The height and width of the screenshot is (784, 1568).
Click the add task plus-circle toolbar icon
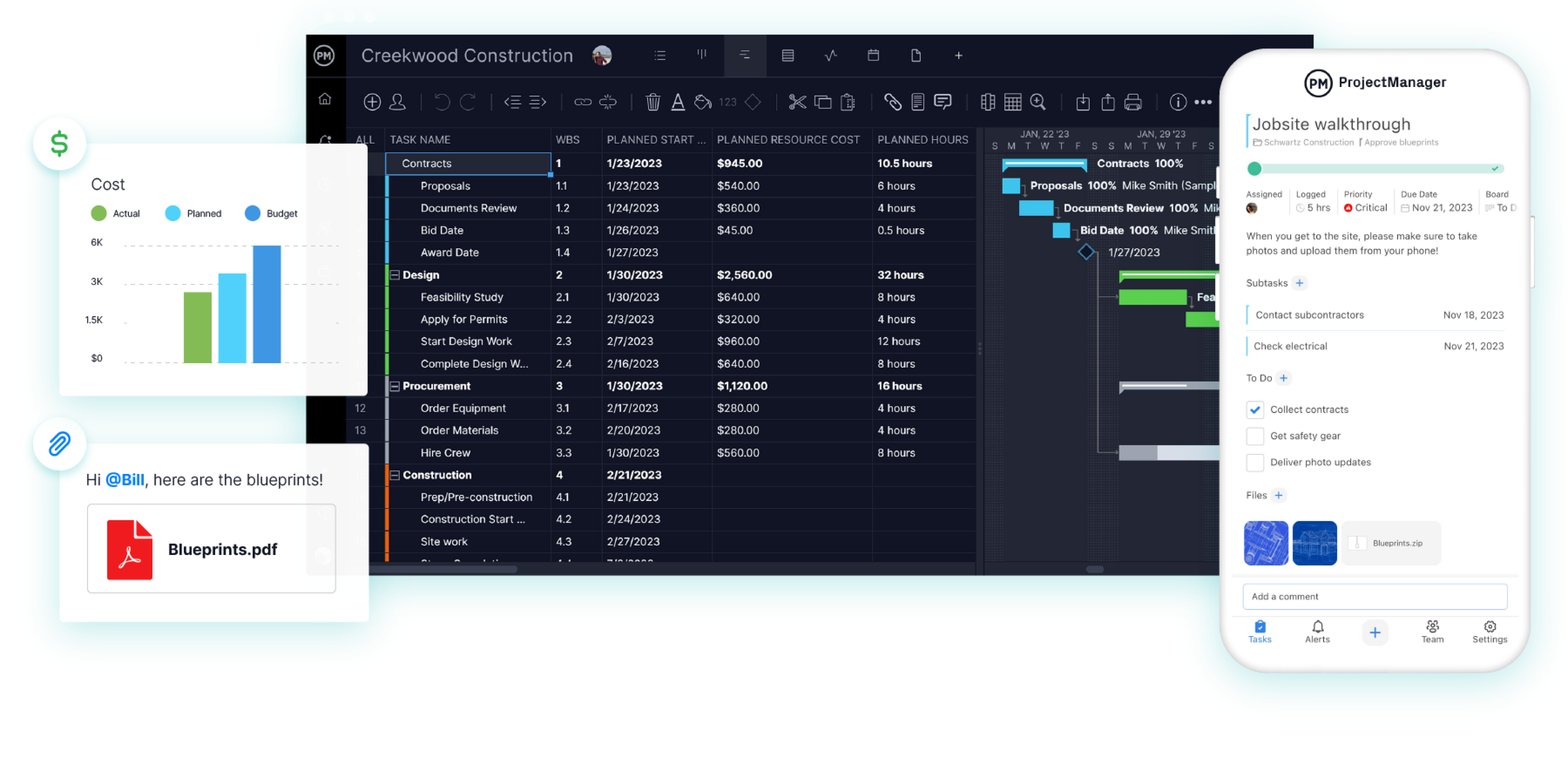click(372, 102)
